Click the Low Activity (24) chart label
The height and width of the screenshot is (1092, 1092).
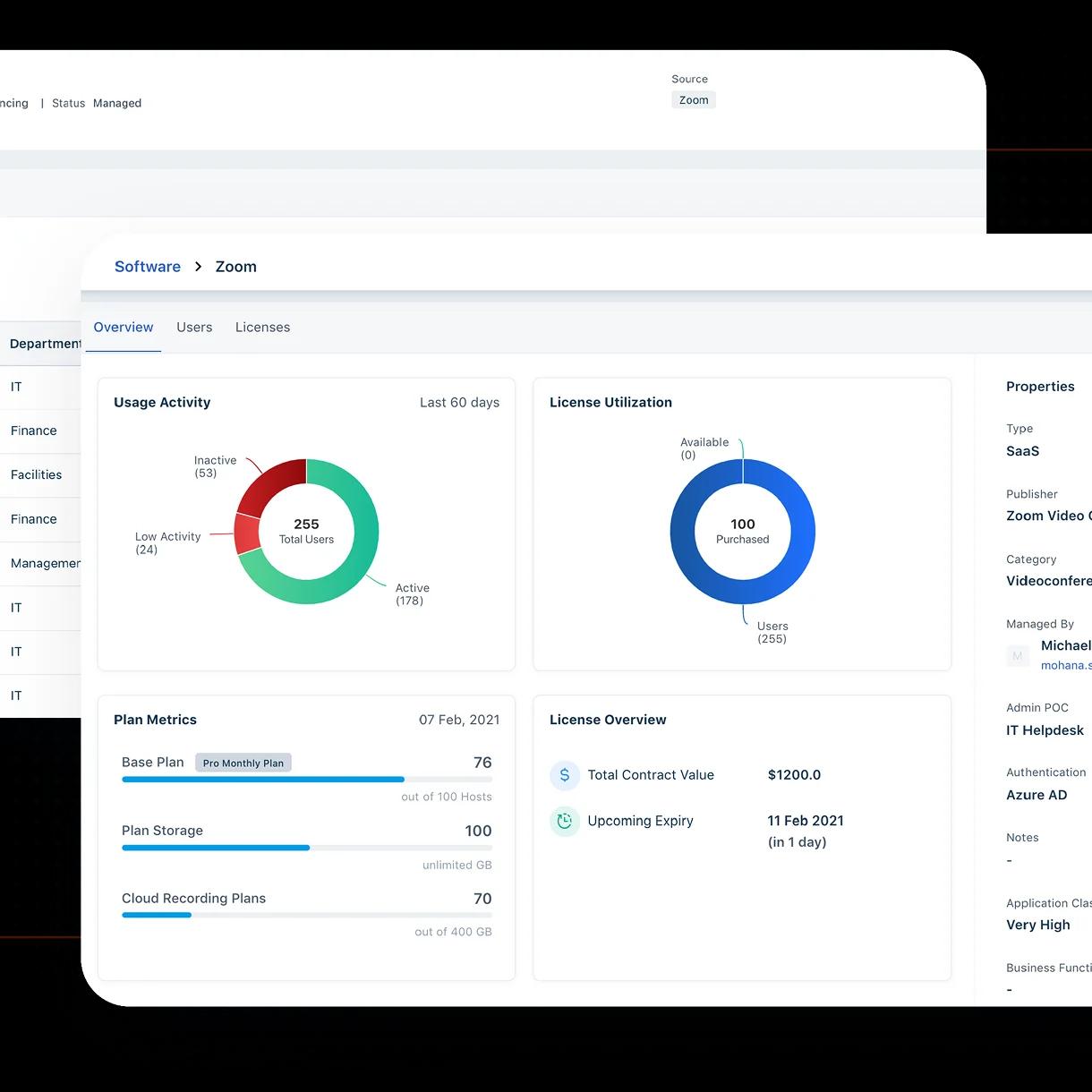point(167,543)
